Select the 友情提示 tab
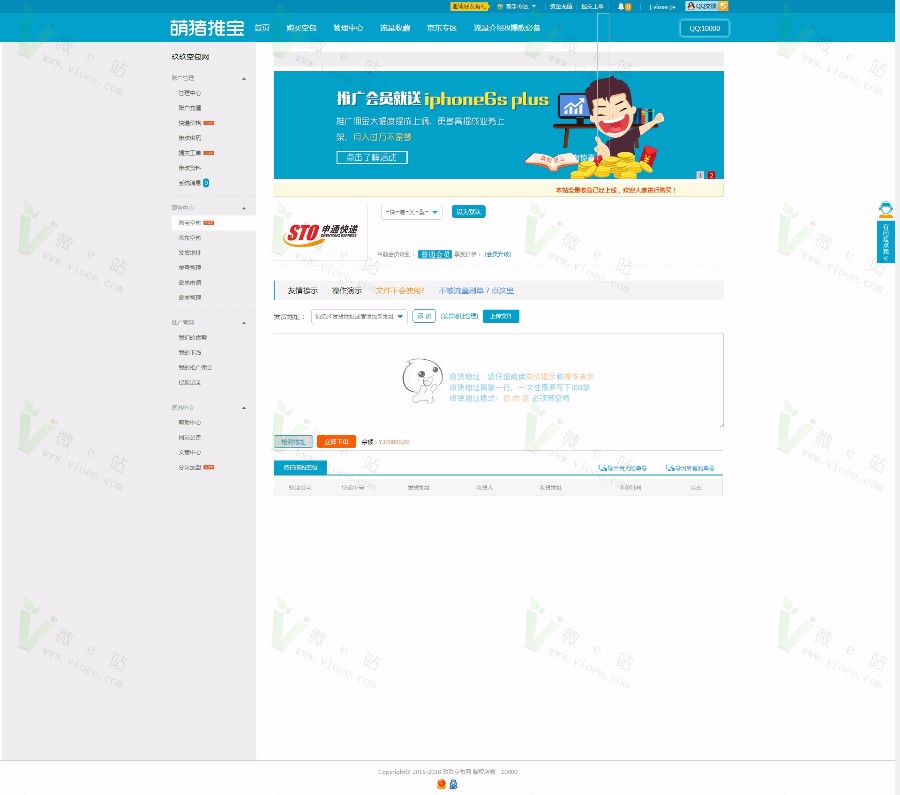 tap(302, 290)
